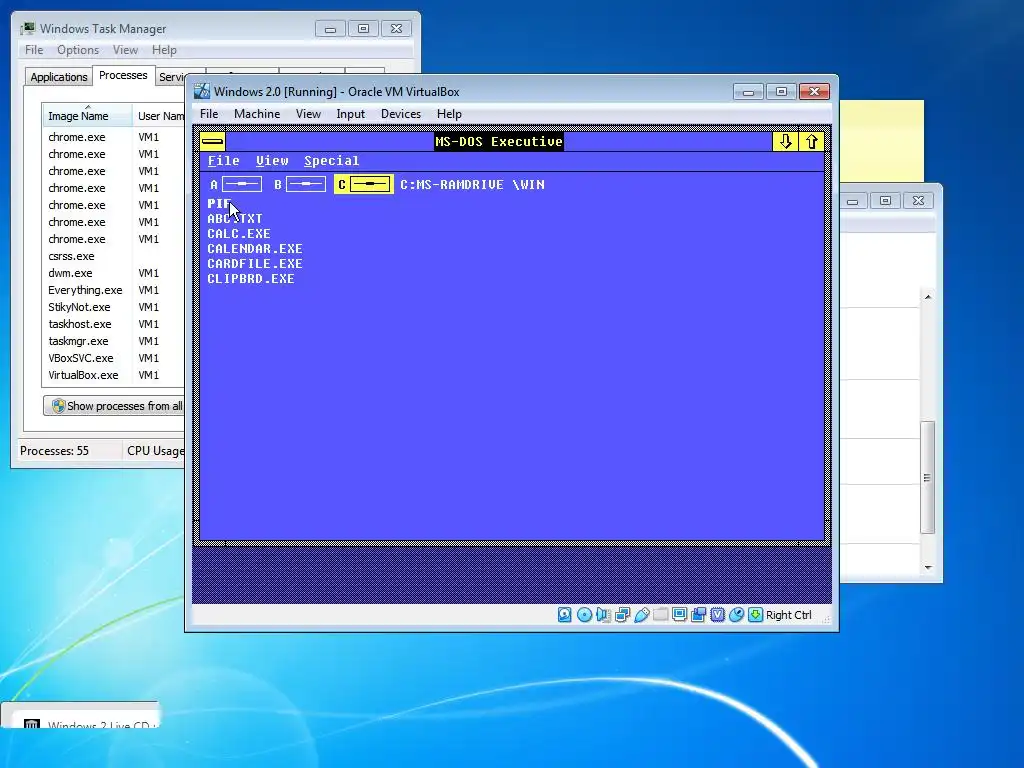Open Task Manager View menu

[x=125, y=50]
